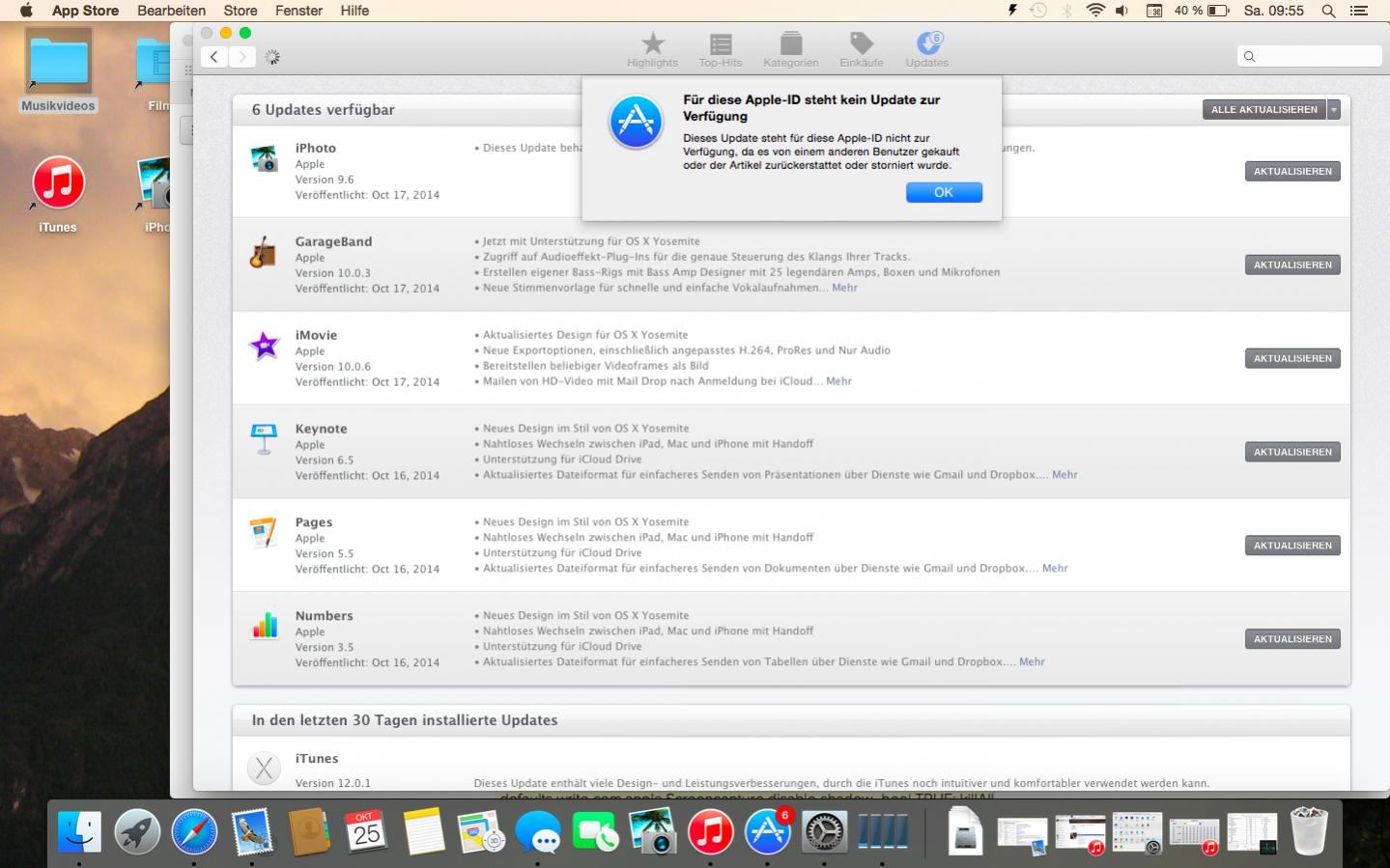Image resolution: width=1390 pixels, height=868 pixels.
Task: Go forward with the right arrow button
Action: click(242, 57)
